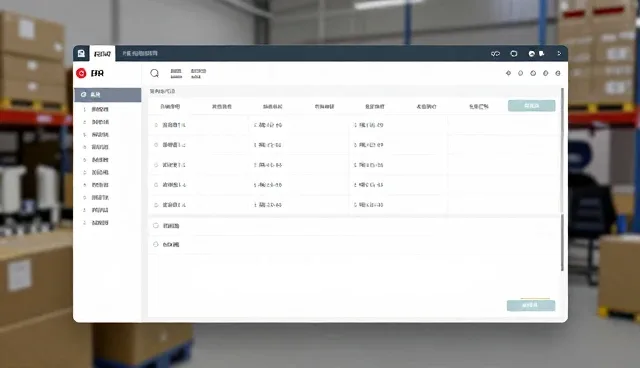Open the fifth sidebar item under the header

pos(100,160)
